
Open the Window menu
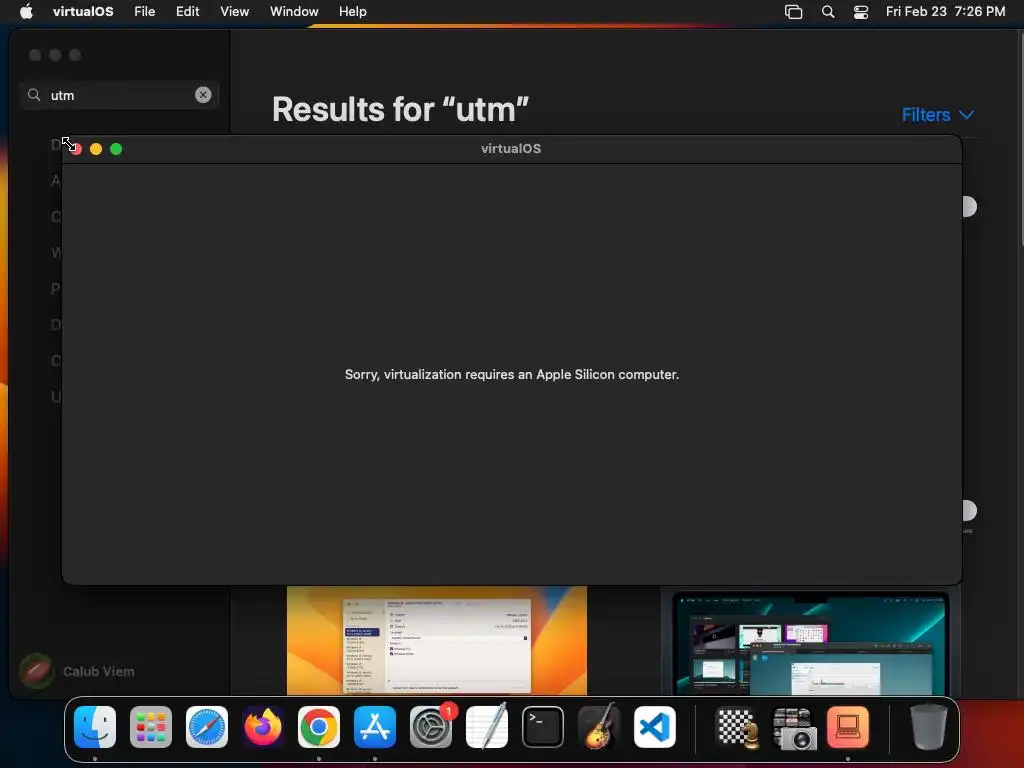(x=294, y=11)
